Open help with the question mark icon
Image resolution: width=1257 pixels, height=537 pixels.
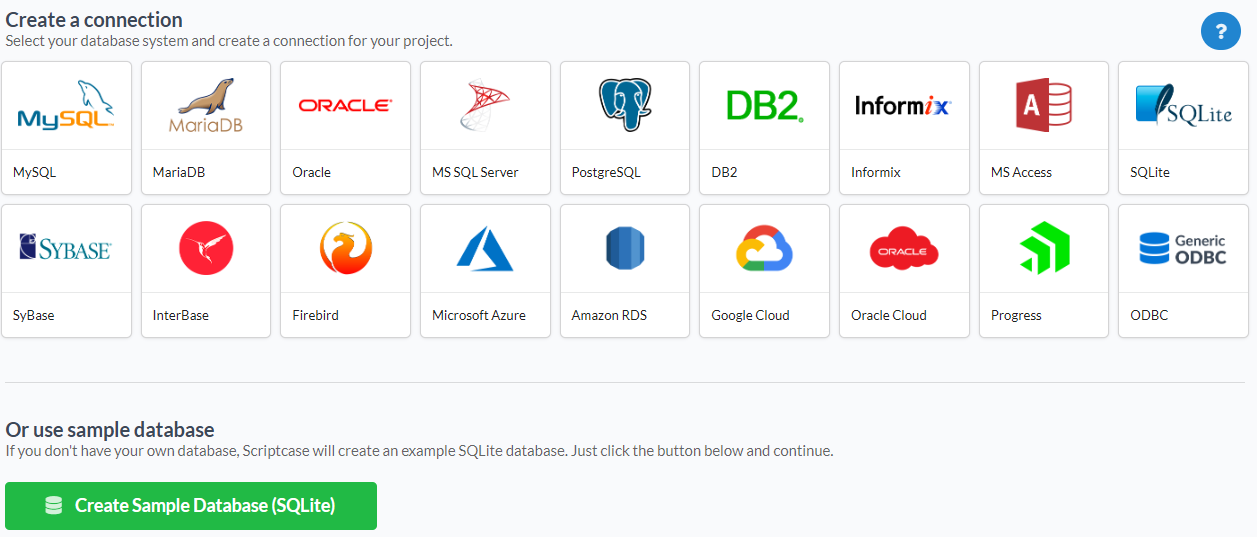1220,32
